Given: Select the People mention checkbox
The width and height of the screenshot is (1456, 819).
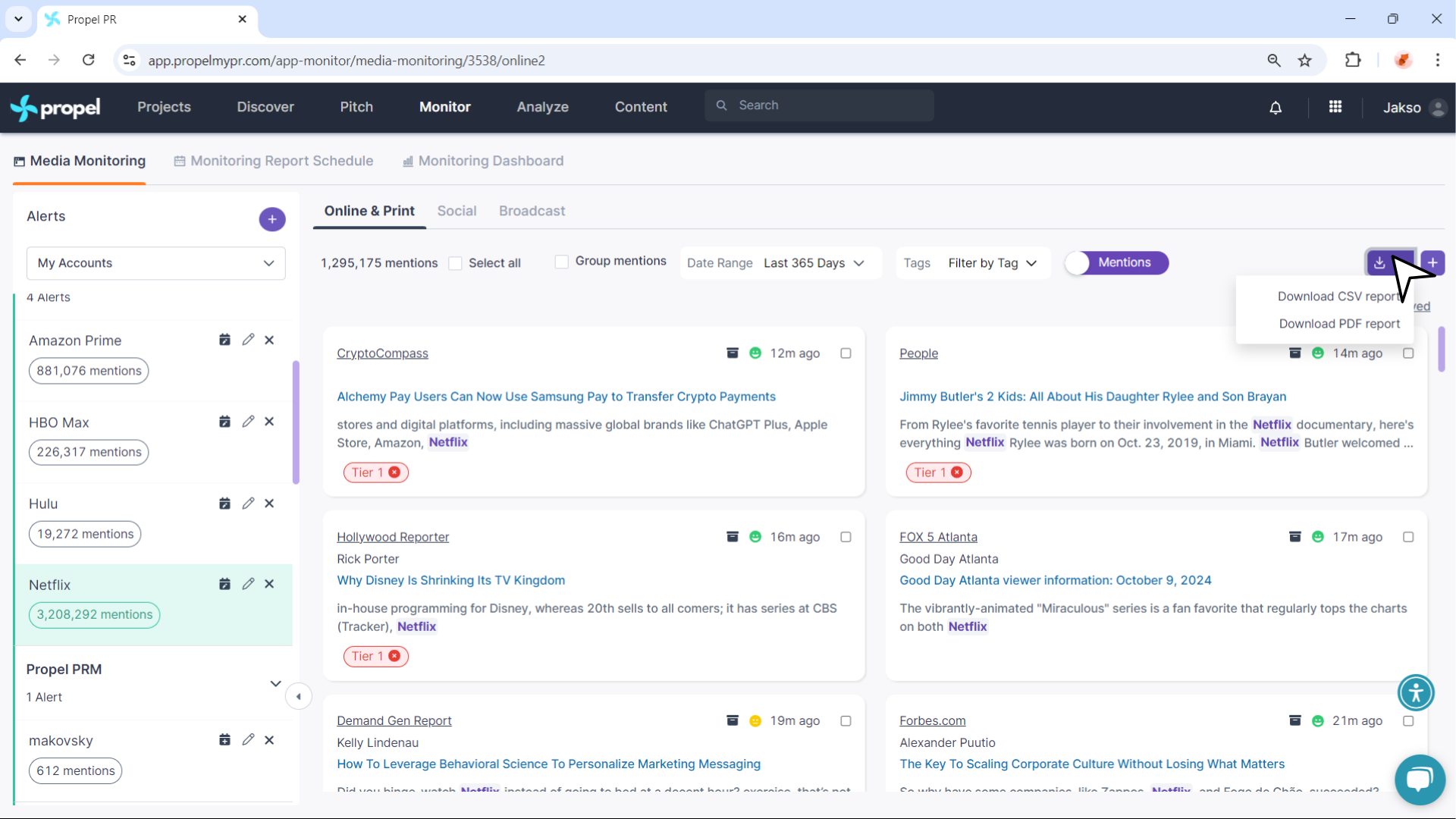Looking at the screenshot, I should 1408,353.
